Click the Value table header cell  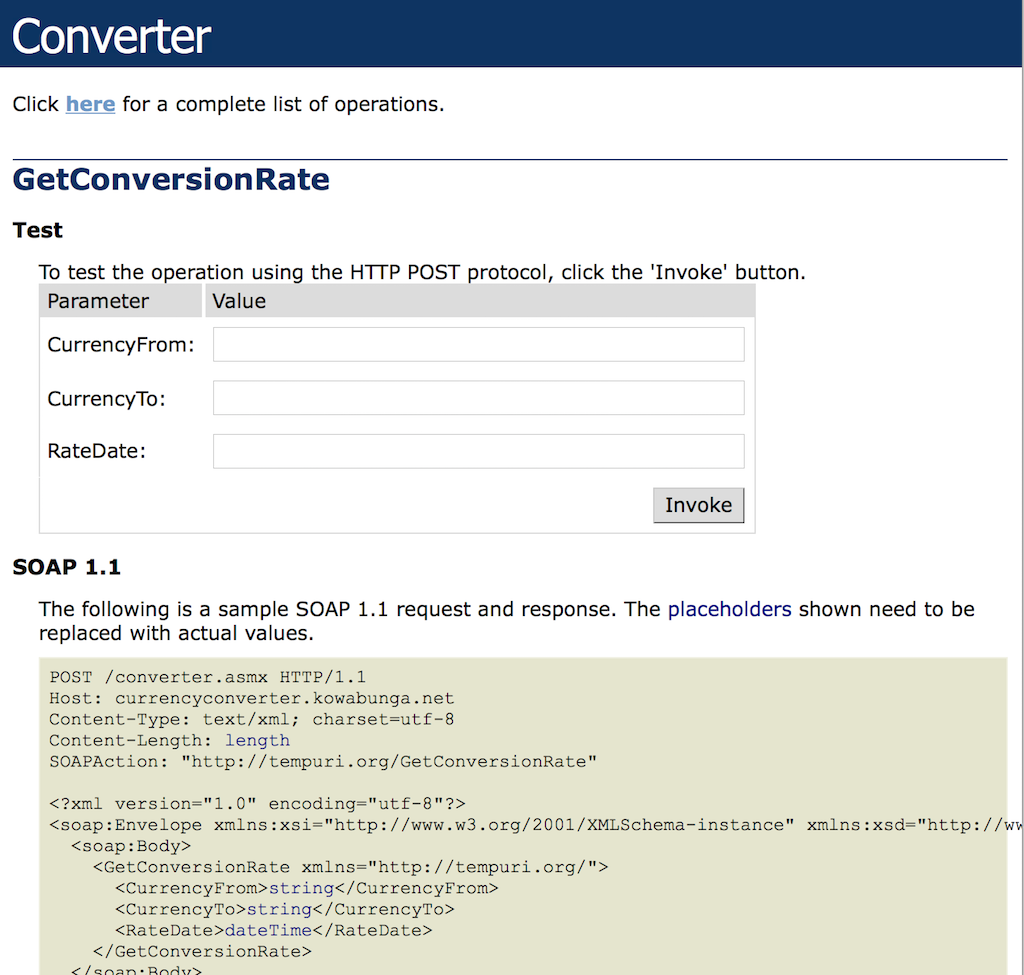[x=239, y=300]
